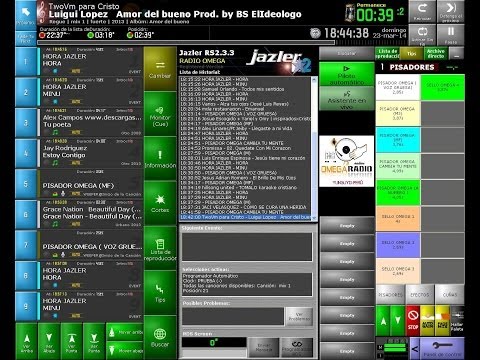
Task: Click the Cortes burst icon
Action: pyautogui.click(x=160, y=203)
